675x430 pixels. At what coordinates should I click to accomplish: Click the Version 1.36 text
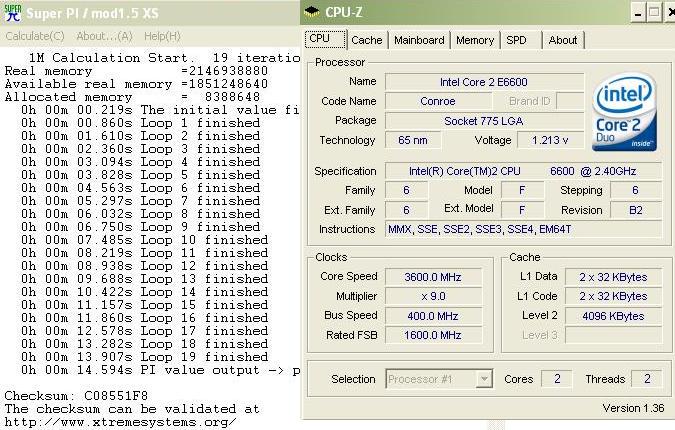(633, 408)
